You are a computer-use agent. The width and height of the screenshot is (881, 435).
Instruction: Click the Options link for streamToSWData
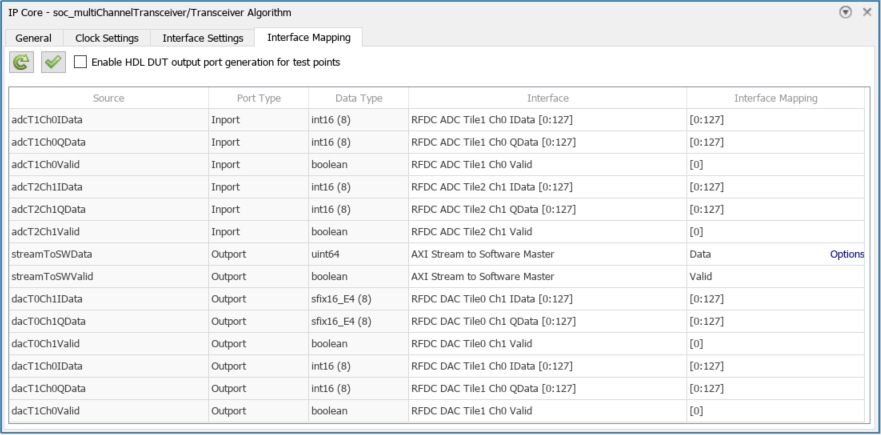point(846,254)
